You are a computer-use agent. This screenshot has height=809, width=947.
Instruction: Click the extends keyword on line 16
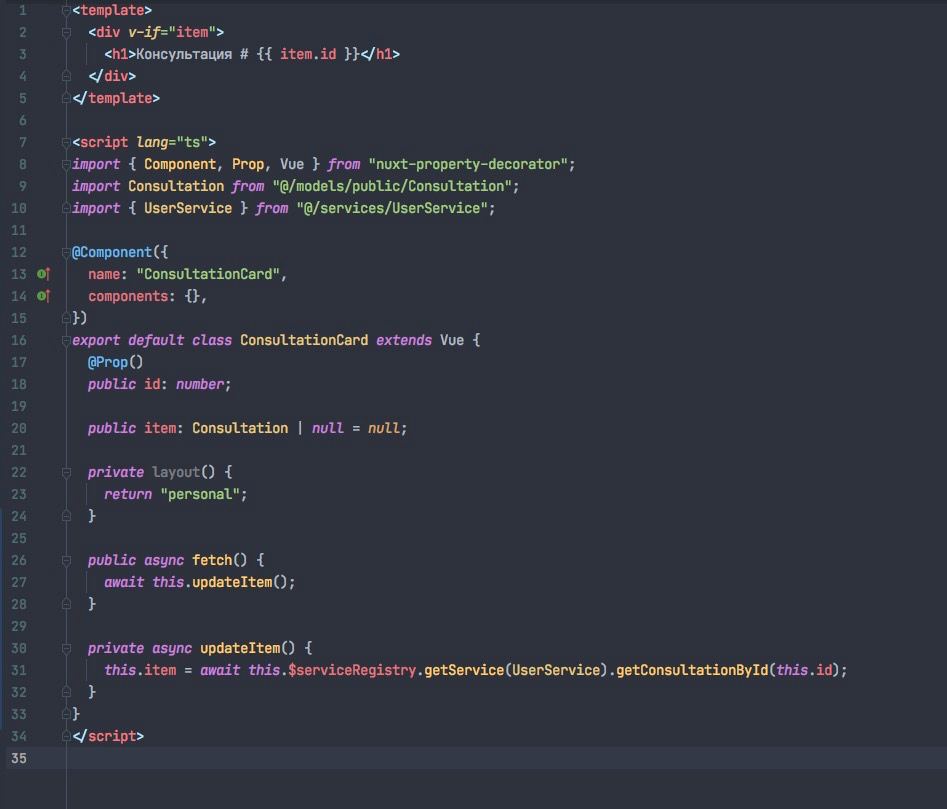pyautogui.click(x=404, y=341)
